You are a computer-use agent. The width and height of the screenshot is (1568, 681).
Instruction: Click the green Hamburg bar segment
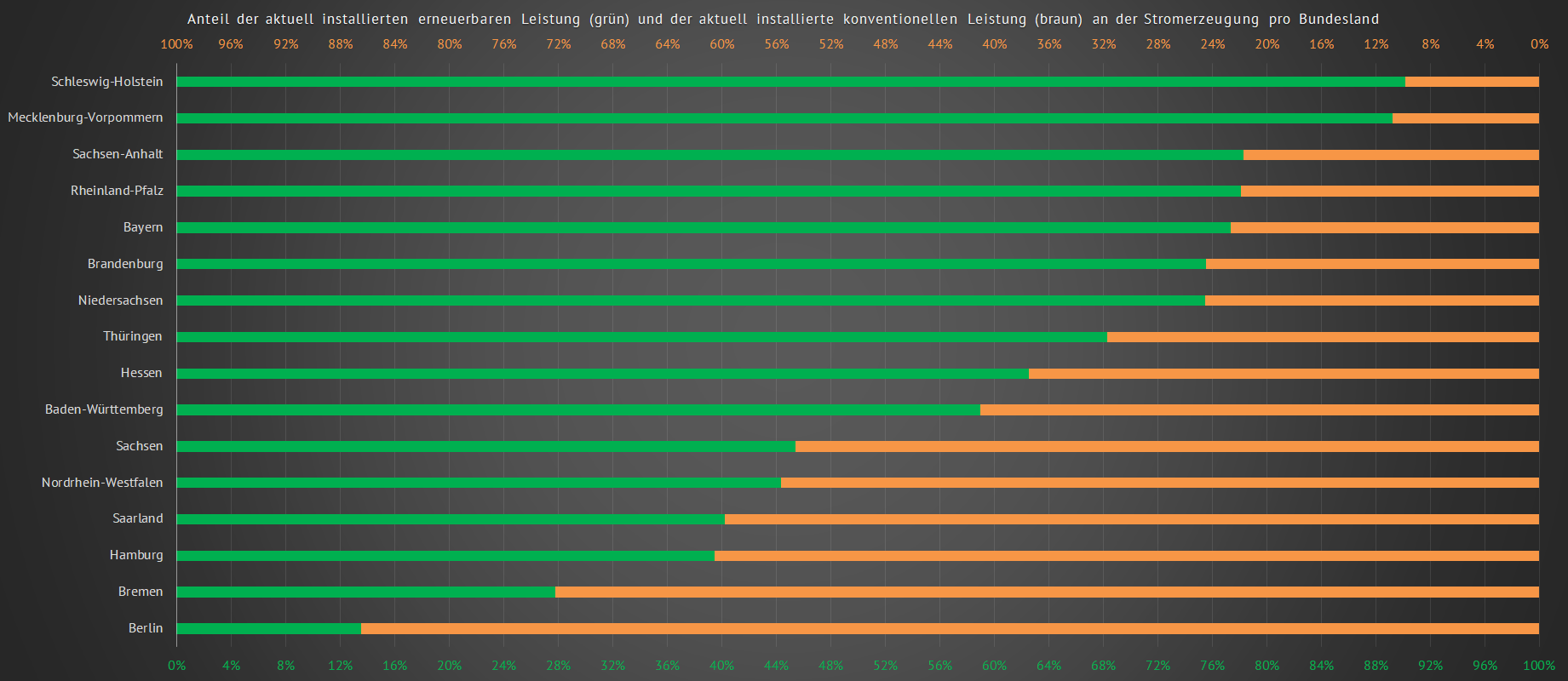coord(445,556)
